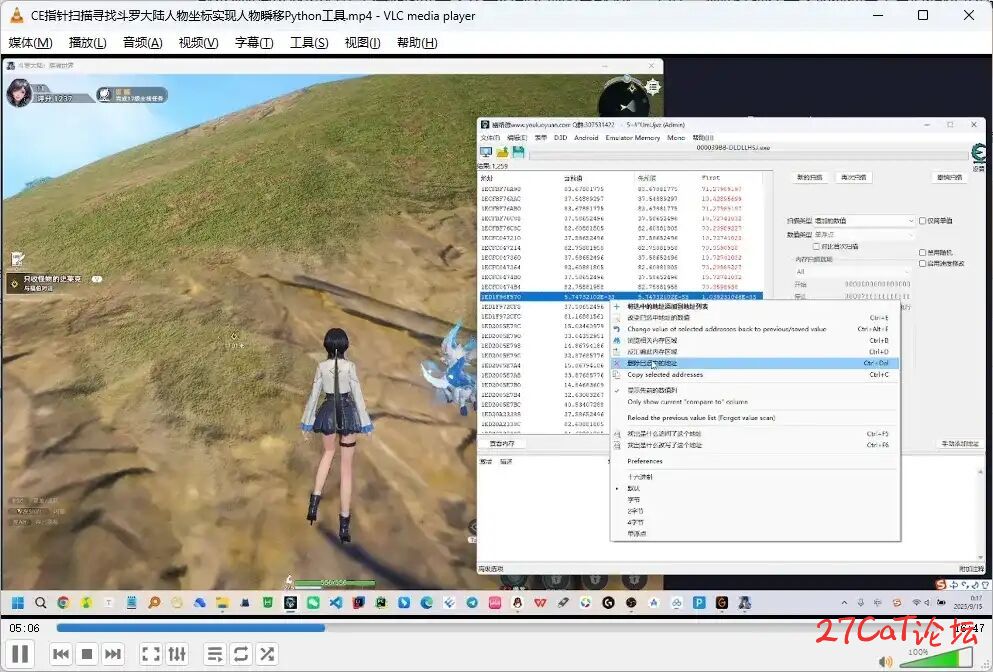Open Edge browser taskbar icon
993x672 pixels.
point(426,602)
